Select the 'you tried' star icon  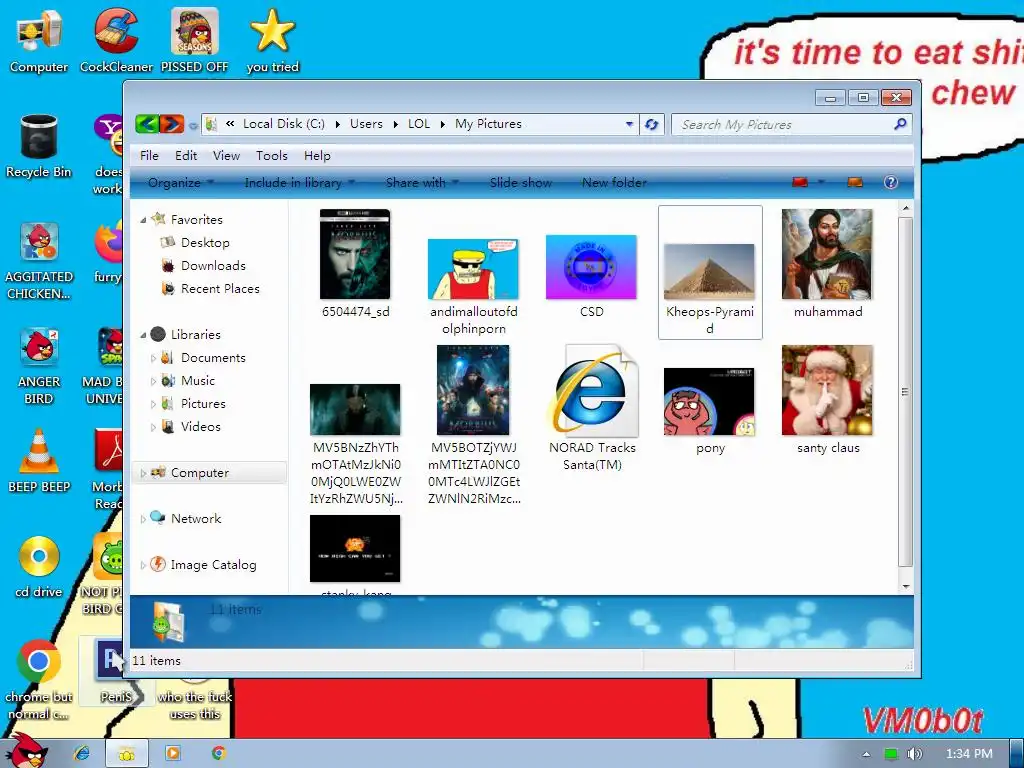pos(272,41)
